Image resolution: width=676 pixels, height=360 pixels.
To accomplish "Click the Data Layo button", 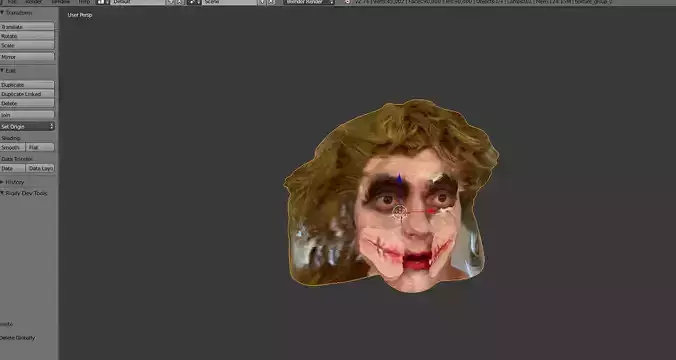I will point(40,169).
